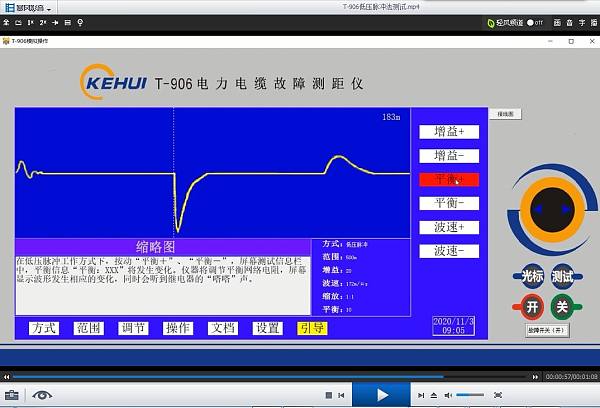This screenshot has width=600, height=408.
Task: Click the eye icon in the player bar
Action: coord(42,395)
